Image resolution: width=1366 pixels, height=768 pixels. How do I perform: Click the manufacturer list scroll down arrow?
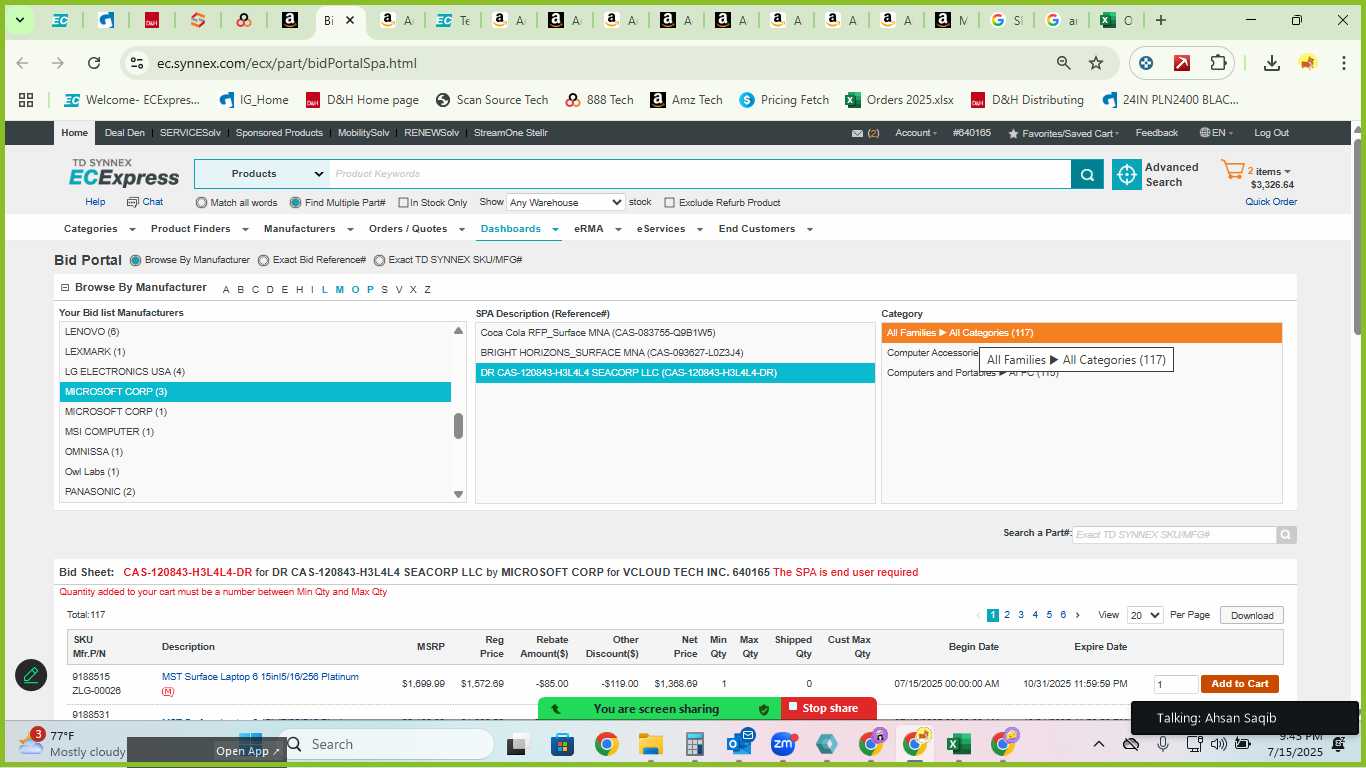[x=459, y=494]
